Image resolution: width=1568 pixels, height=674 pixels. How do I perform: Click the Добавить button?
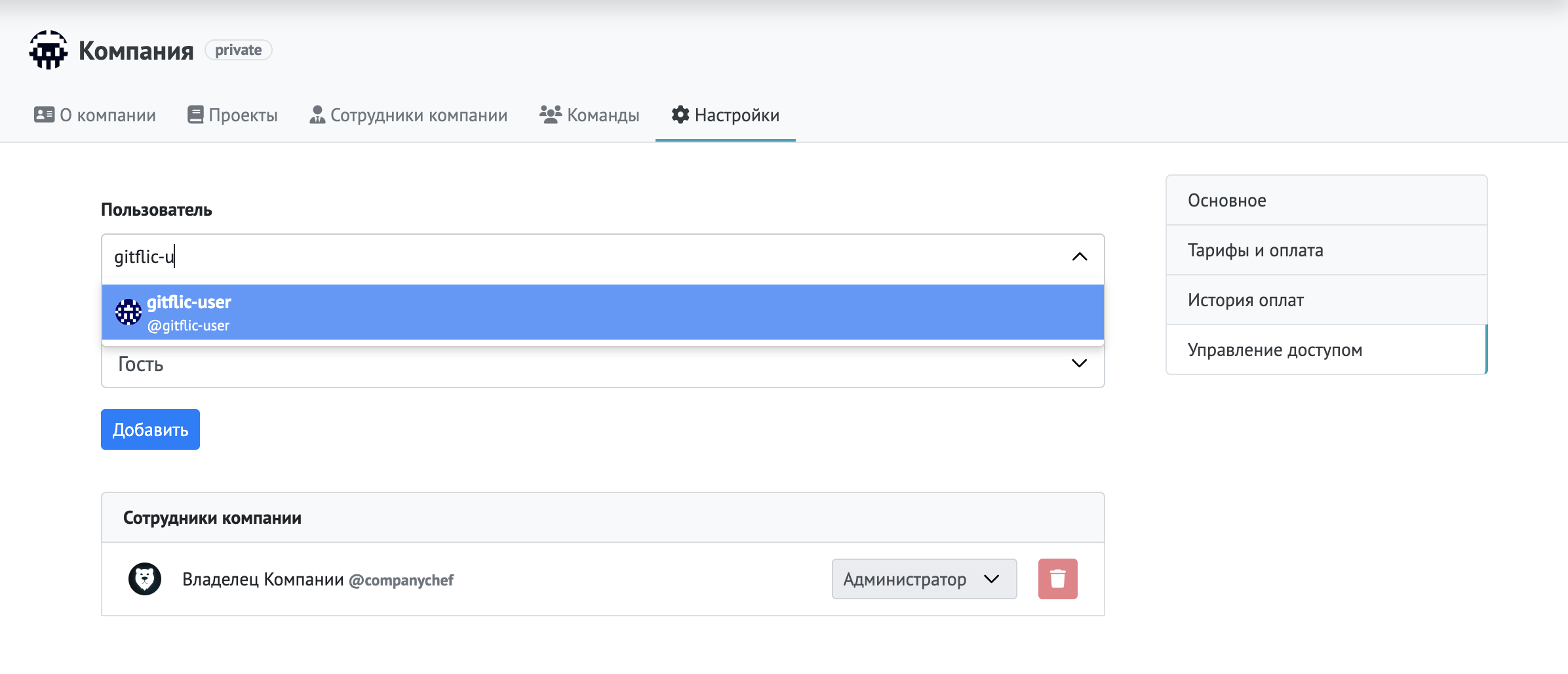[150, 429]
